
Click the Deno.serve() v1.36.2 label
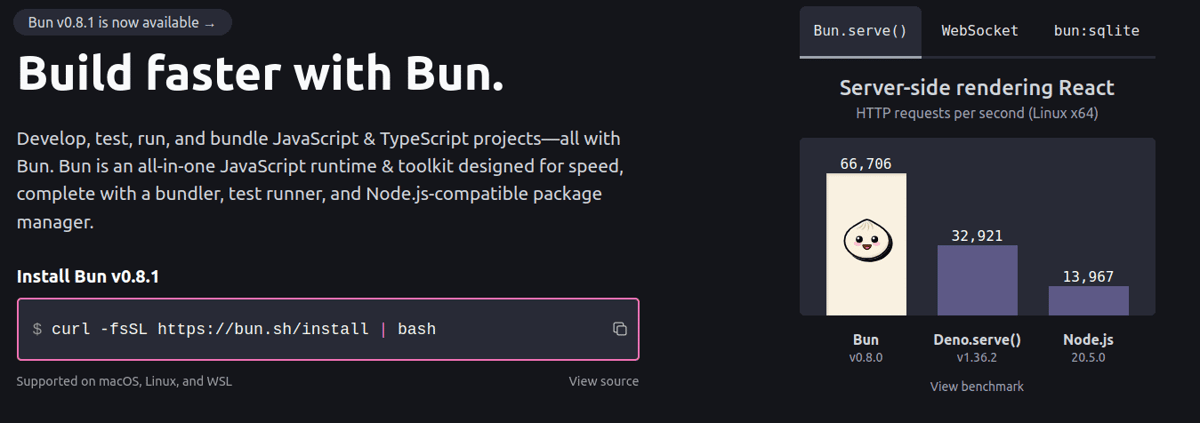click(x=977, y=348)
